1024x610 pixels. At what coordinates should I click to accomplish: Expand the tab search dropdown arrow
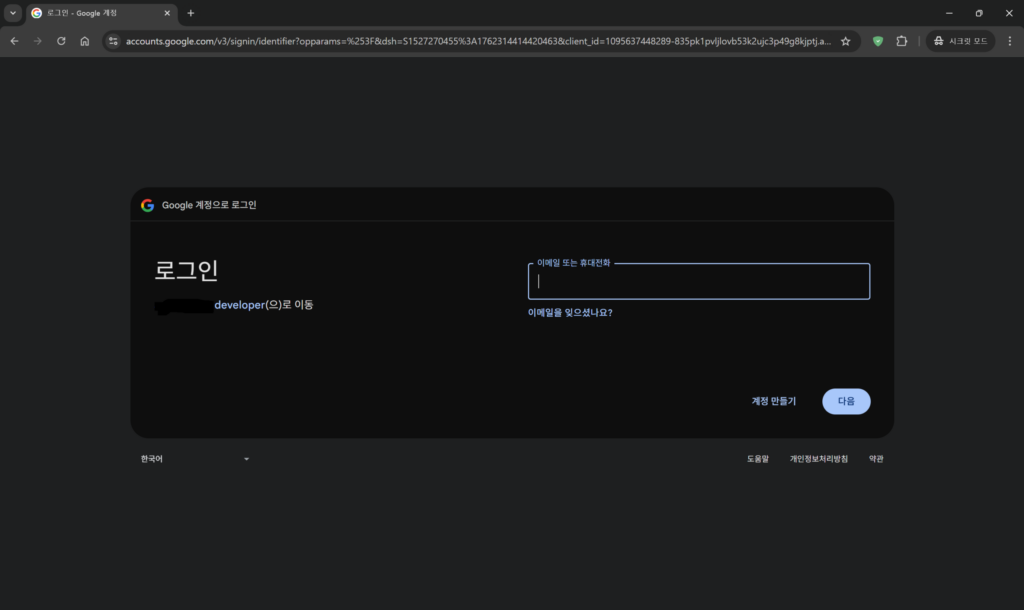[x=13, y=13]
